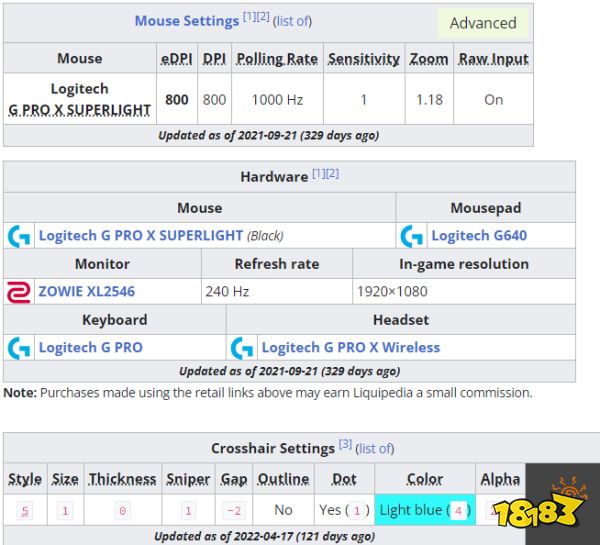Click the Outline value No

point(283,510)
